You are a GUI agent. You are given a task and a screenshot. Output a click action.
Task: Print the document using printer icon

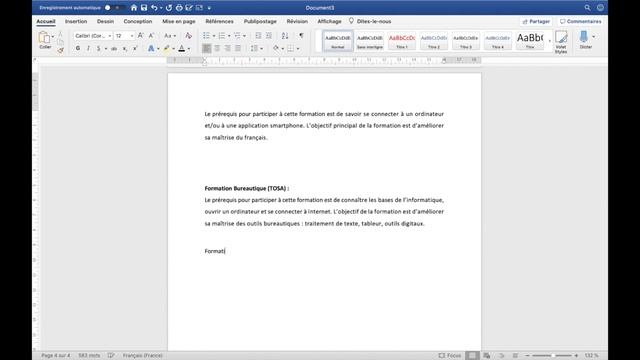179,8
